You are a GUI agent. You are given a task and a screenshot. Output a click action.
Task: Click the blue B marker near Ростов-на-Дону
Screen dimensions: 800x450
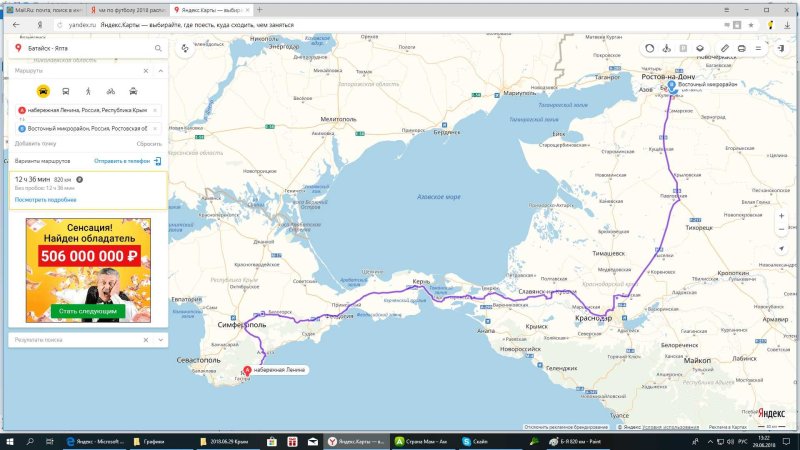672,86
